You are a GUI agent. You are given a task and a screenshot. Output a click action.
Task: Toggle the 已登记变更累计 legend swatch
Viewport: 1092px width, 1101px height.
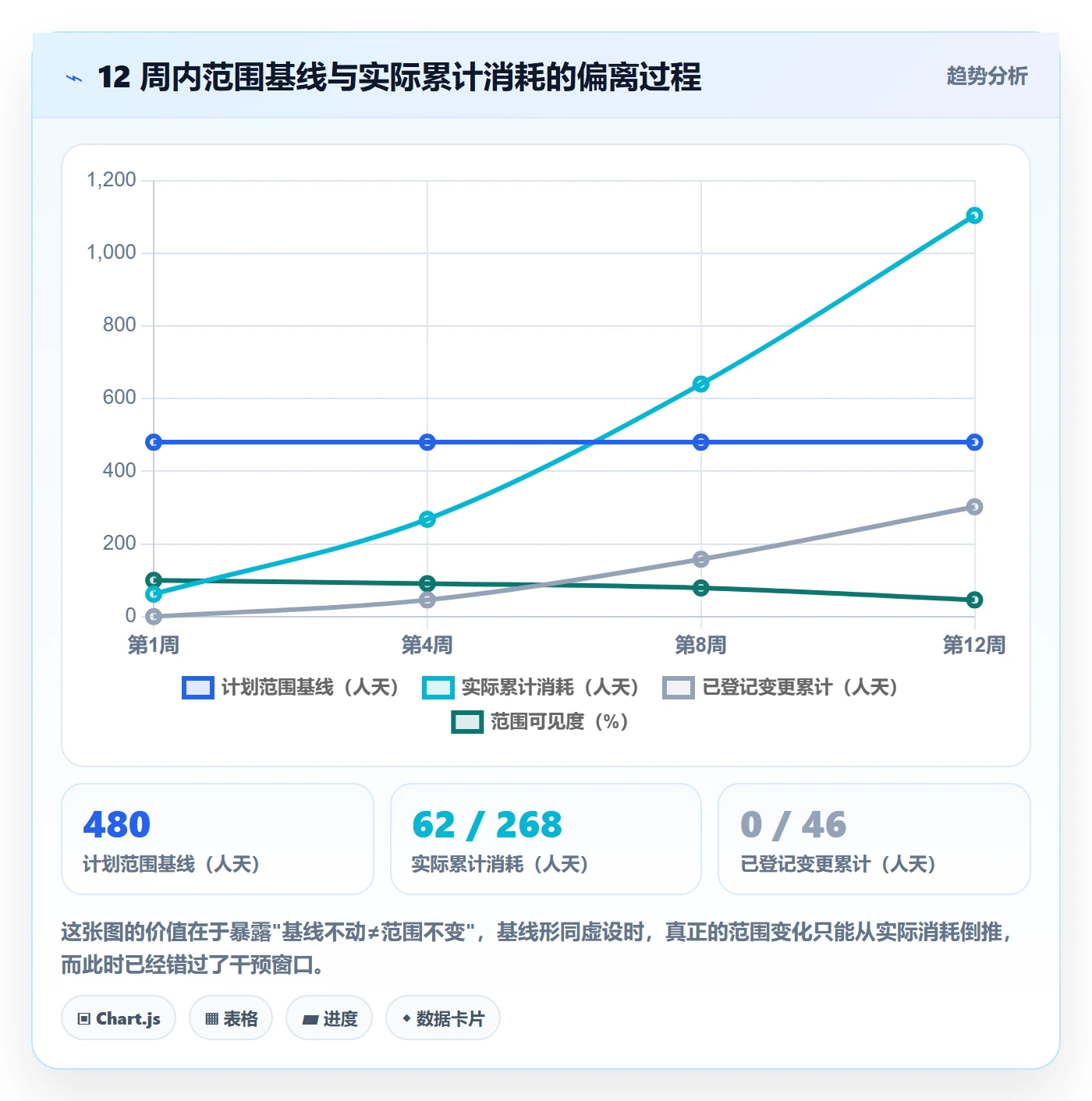point(679,688)
